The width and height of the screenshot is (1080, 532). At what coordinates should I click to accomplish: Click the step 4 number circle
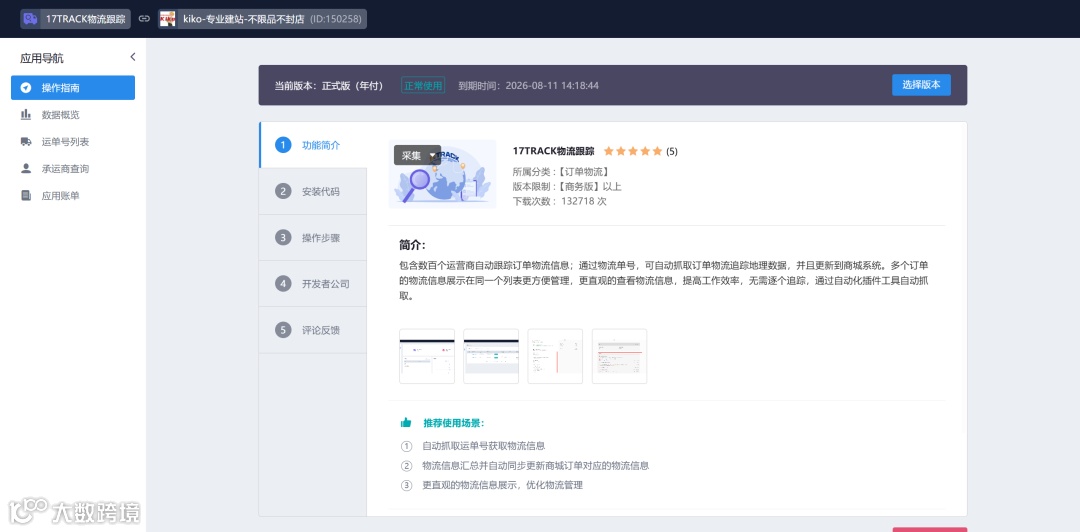282,283
